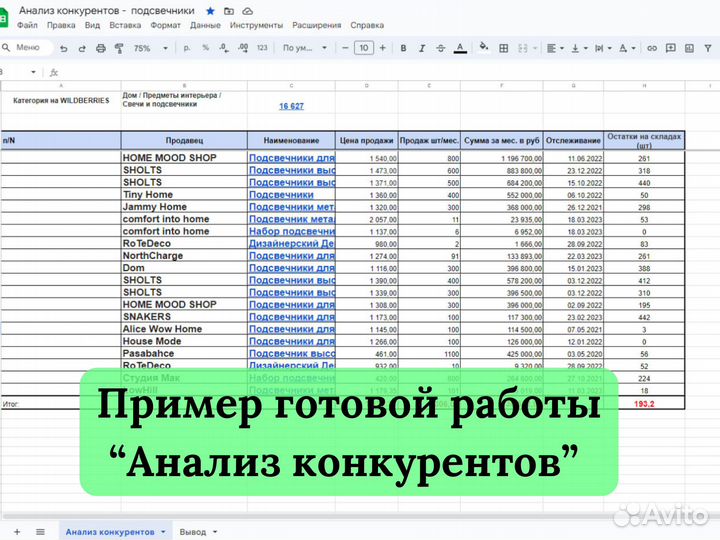720x540 pixels.
Task: Search menus with the Меню box
Action: 25,47
